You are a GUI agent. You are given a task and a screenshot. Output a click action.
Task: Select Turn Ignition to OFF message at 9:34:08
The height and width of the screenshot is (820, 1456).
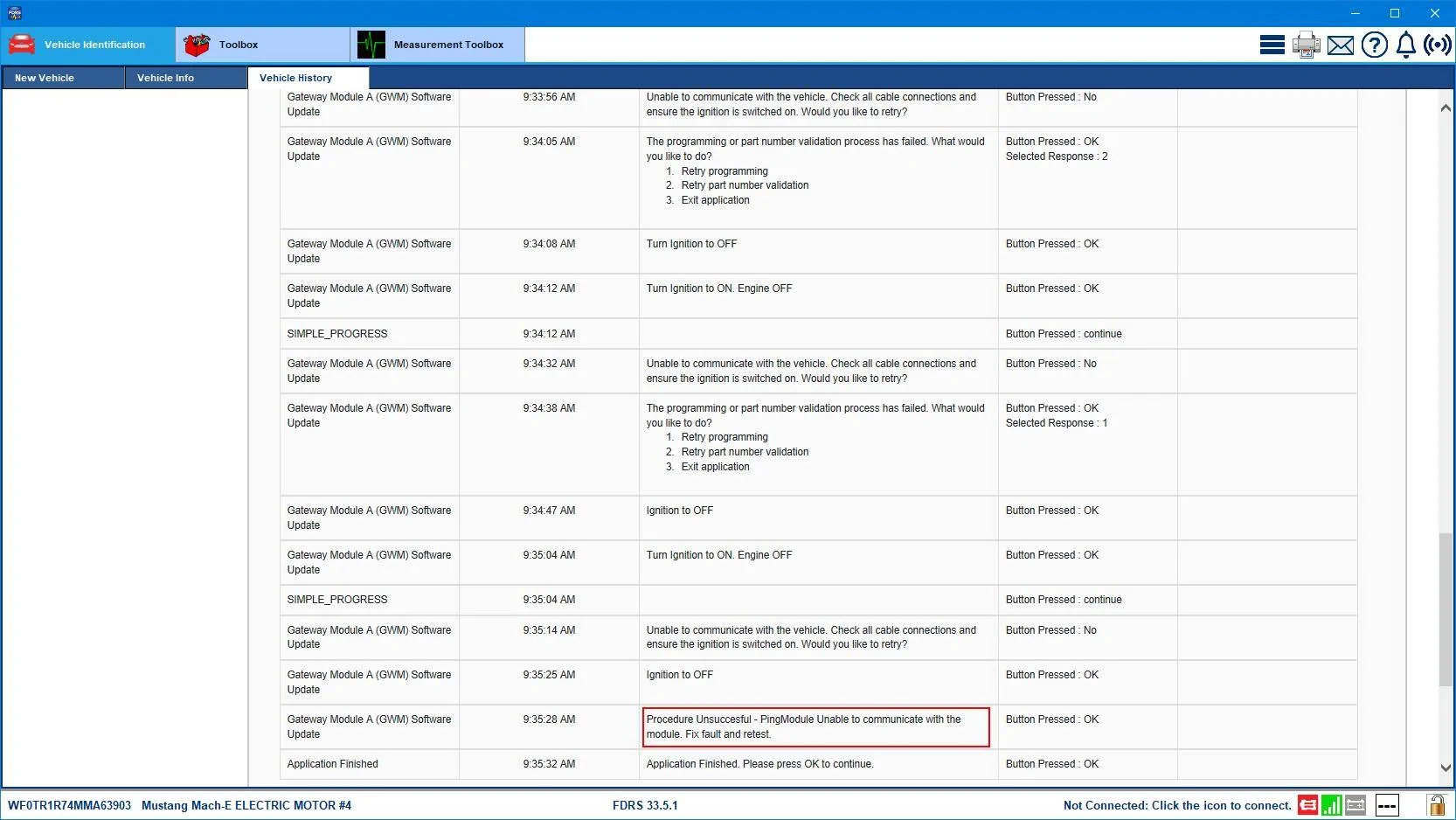click(691, 244)
